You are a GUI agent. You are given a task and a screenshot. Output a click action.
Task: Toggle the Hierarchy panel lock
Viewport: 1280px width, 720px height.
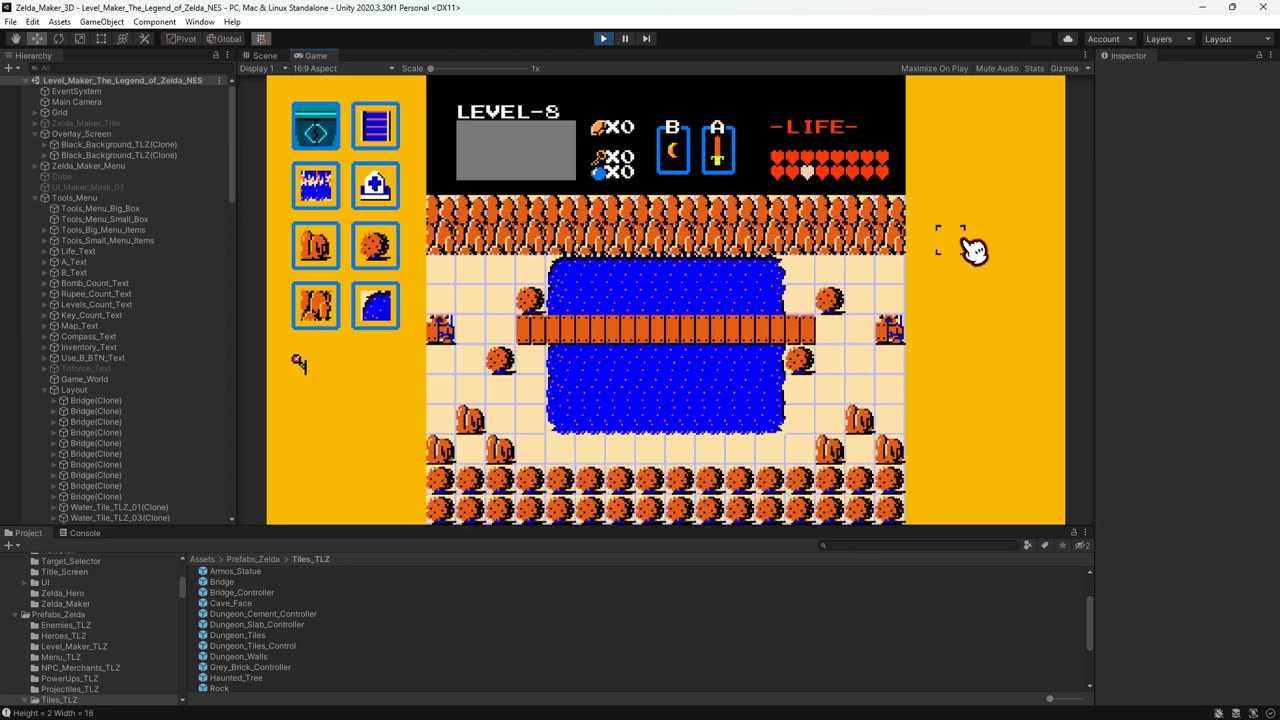coord(216,55)
